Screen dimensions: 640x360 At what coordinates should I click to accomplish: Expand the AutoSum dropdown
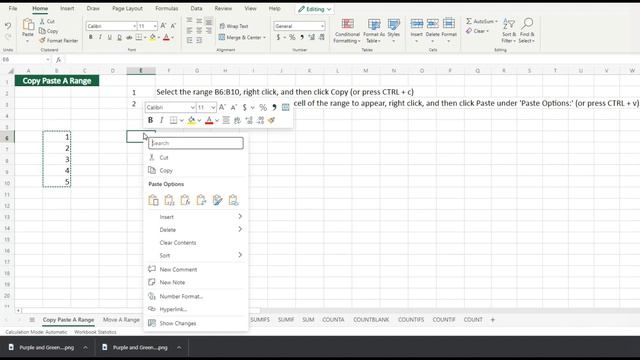point(496,21)
